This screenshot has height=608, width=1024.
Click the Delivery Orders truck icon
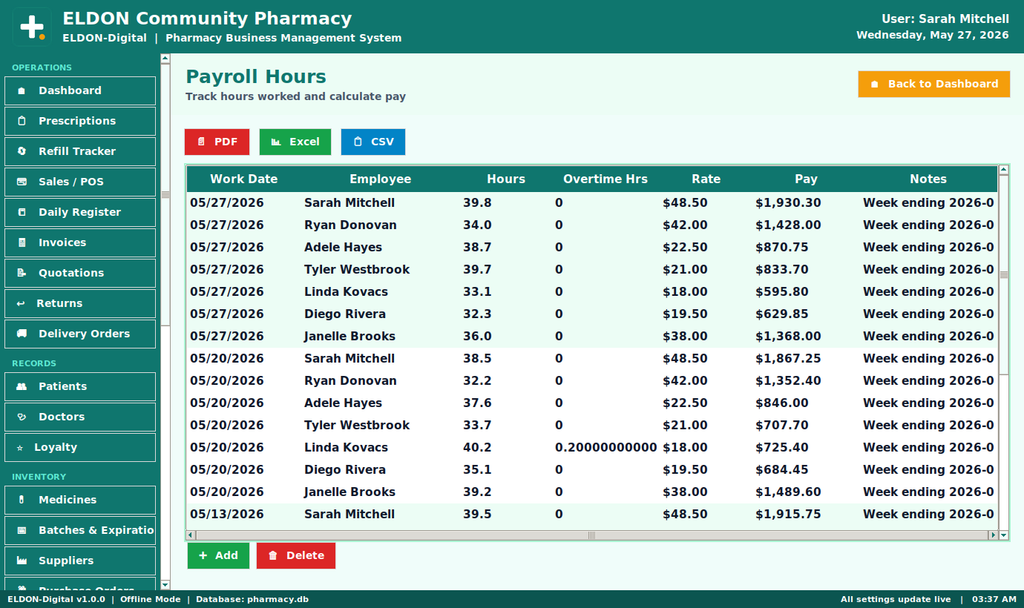tap(22, 334)
